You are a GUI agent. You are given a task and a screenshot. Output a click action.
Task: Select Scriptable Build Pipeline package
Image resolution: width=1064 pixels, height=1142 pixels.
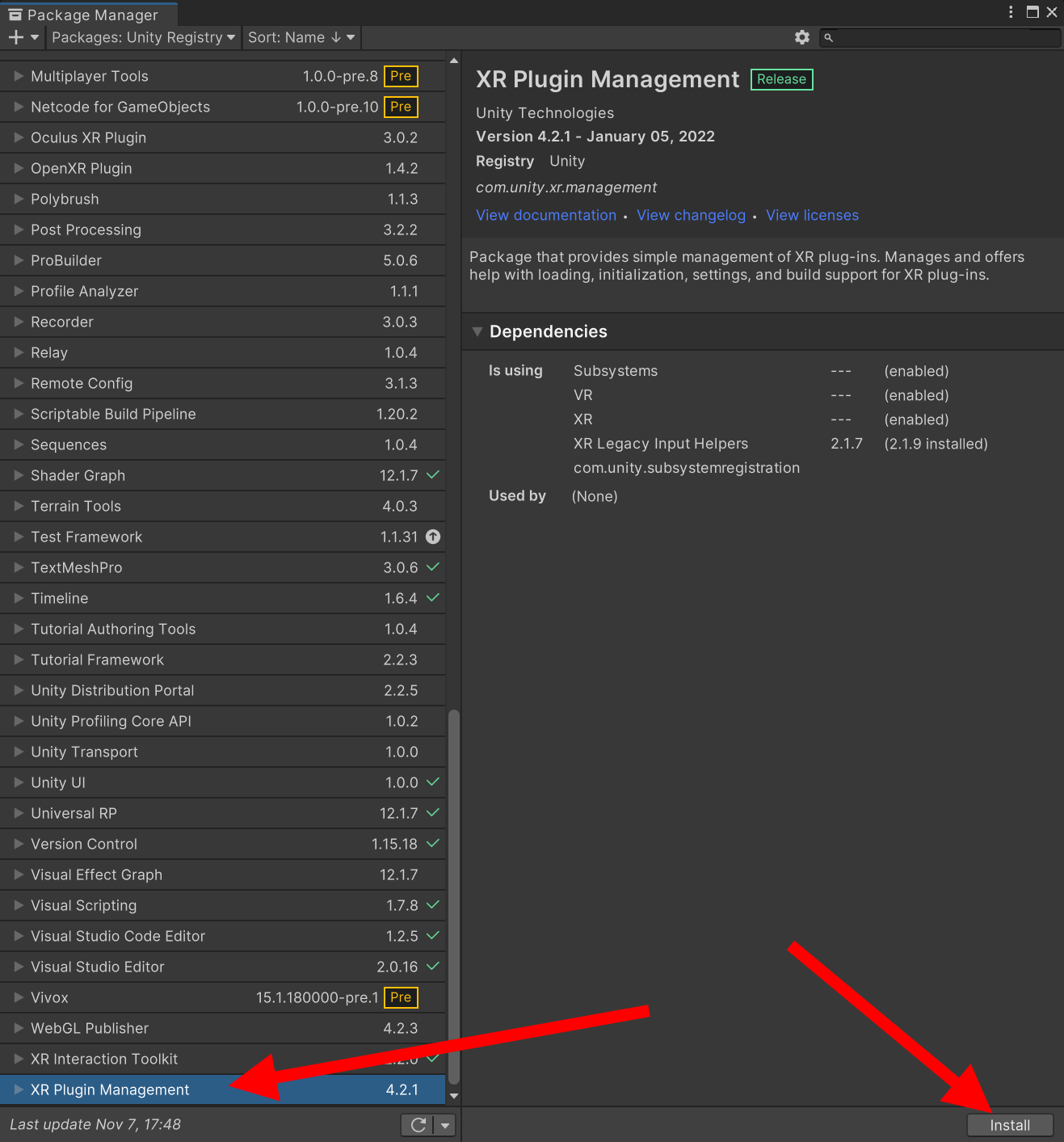click(x=222, y=414)
